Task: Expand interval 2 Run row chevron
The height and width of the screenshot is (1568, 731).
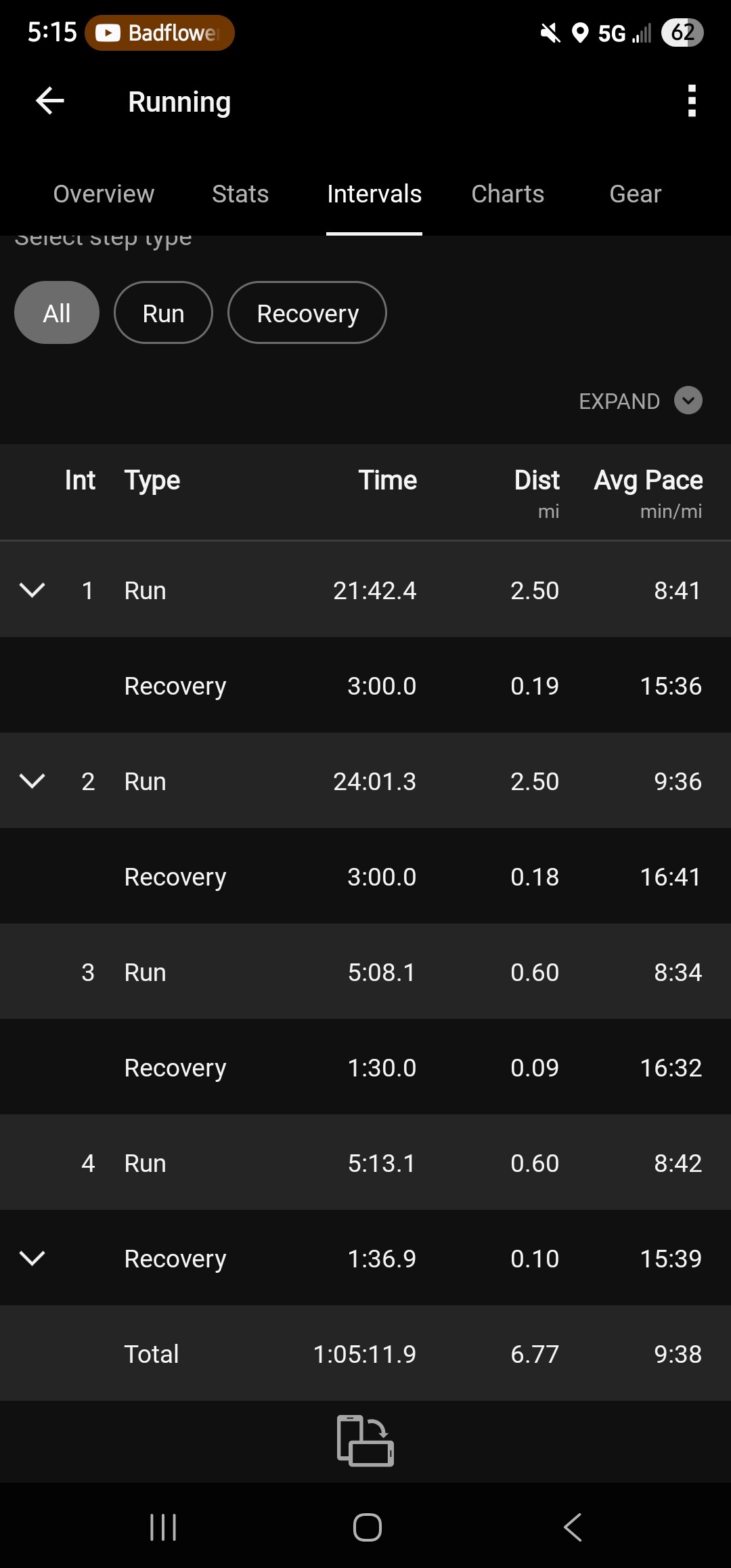Action: point(32,781)
